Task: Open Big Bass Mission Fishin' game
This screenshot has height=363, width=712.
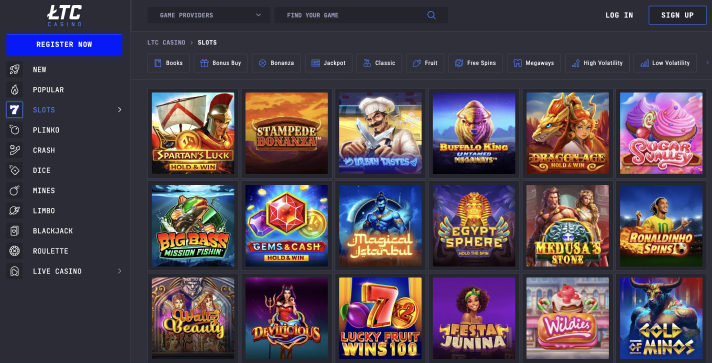Action: point(193,226)
